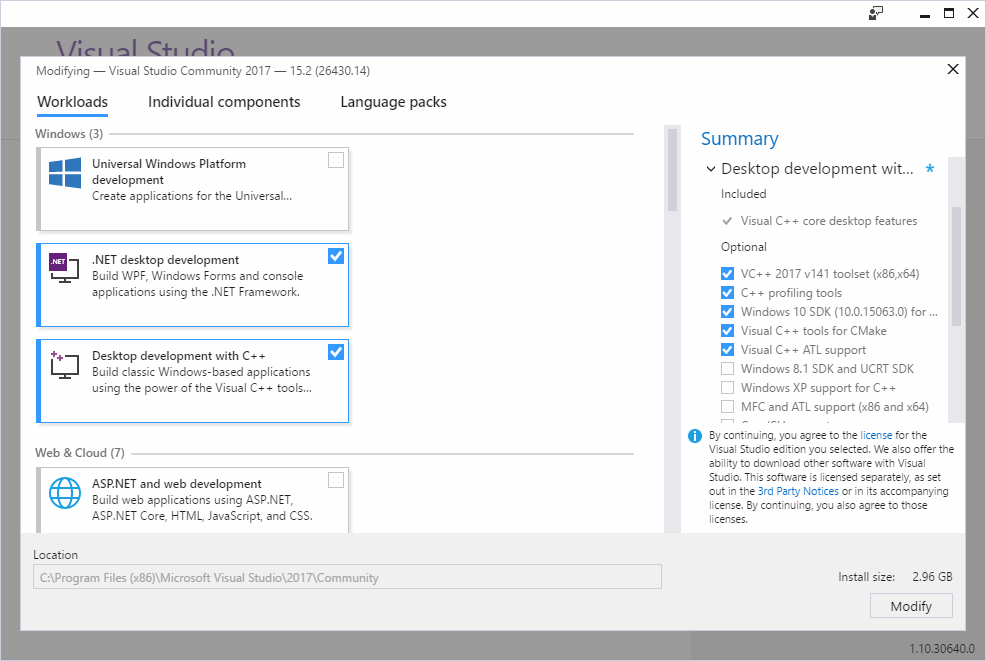Image resolution: width=986 pixels, height=661 pixels.
Task: Close the Modifying dialog with X
Action: pos(953,69)
